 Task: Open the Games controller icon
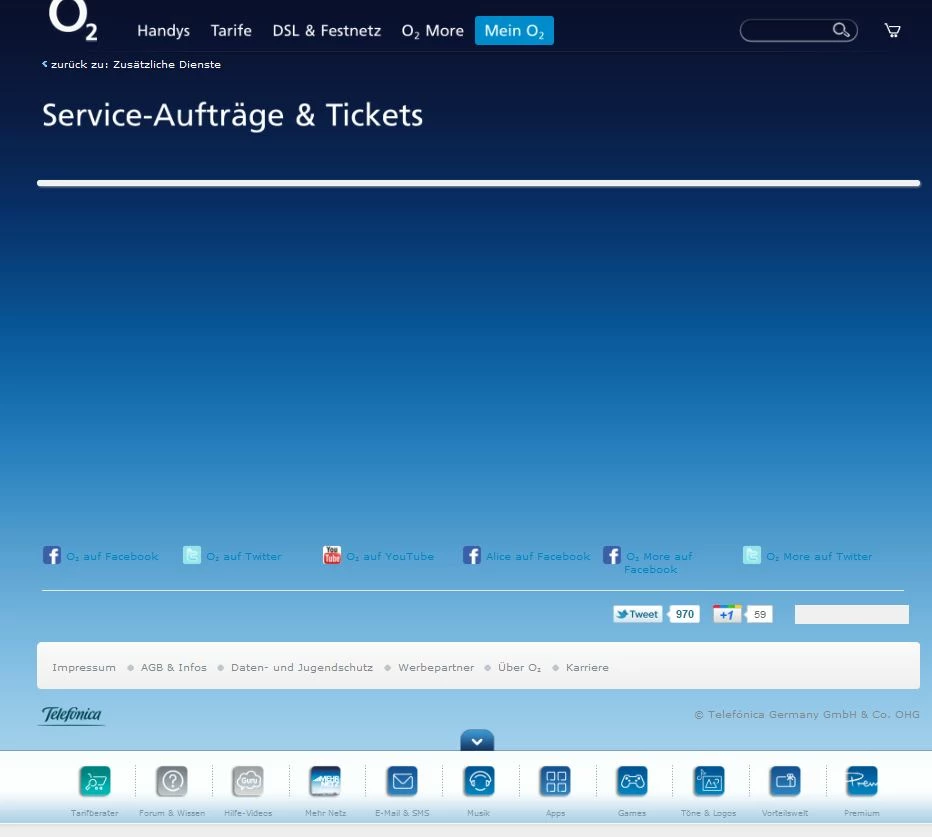click(x=632, y=781)
